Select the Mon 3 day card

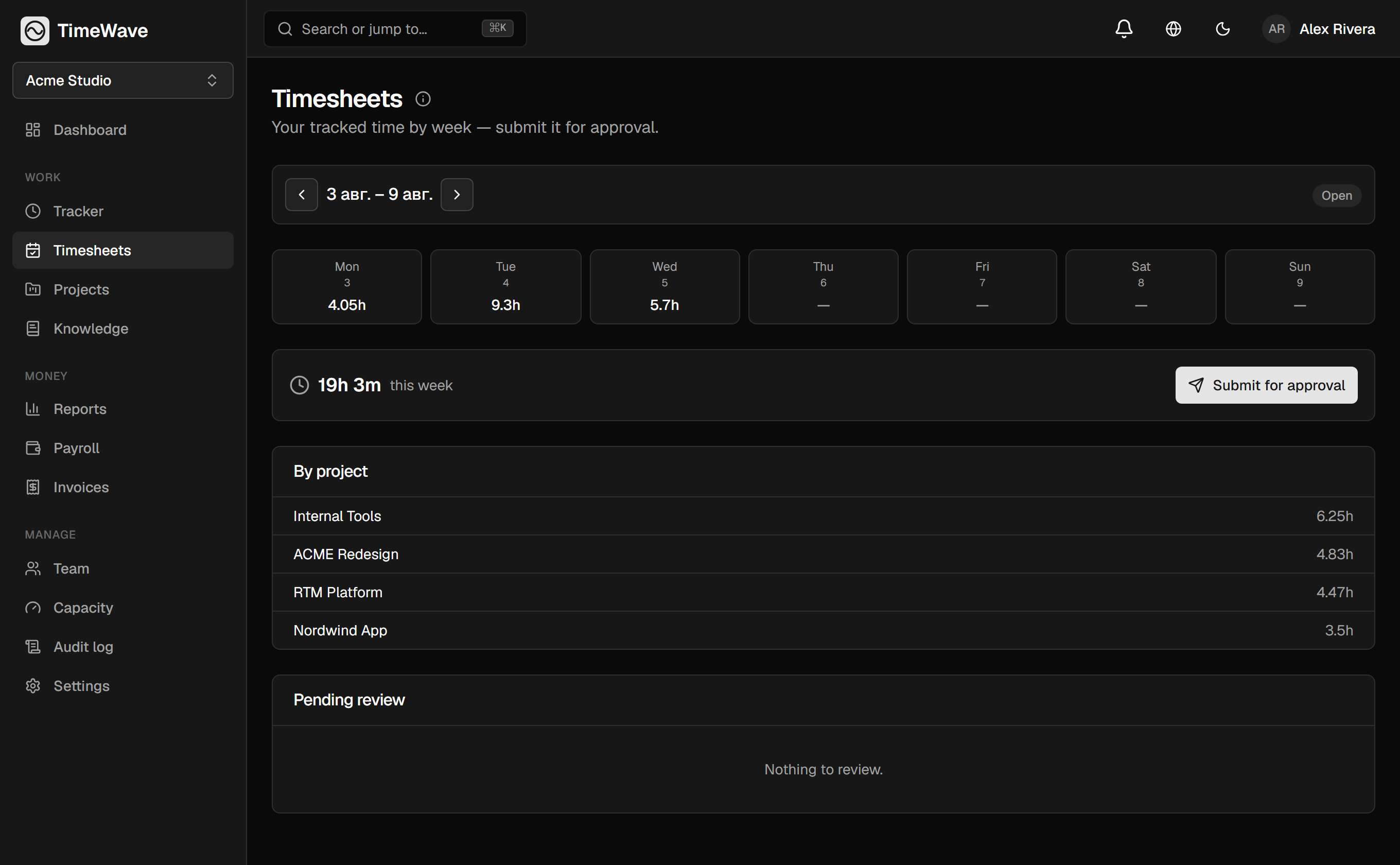click(346, 287)
